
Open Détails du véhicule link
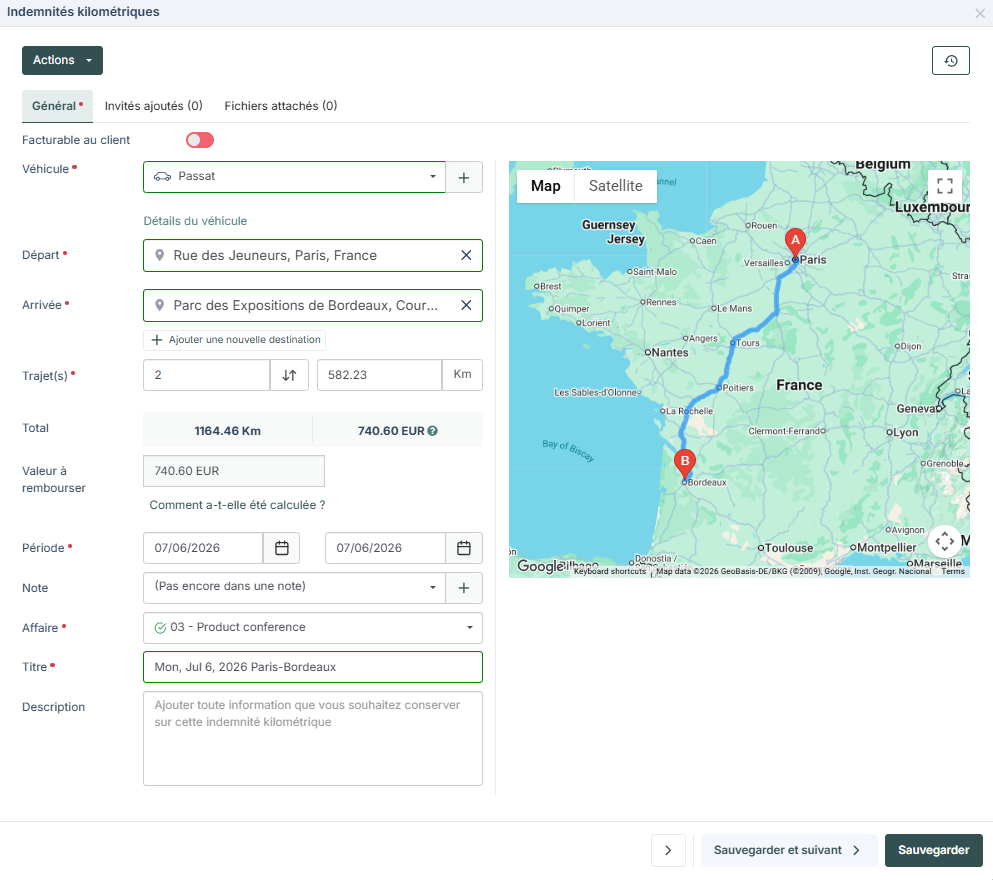point(195,221)
